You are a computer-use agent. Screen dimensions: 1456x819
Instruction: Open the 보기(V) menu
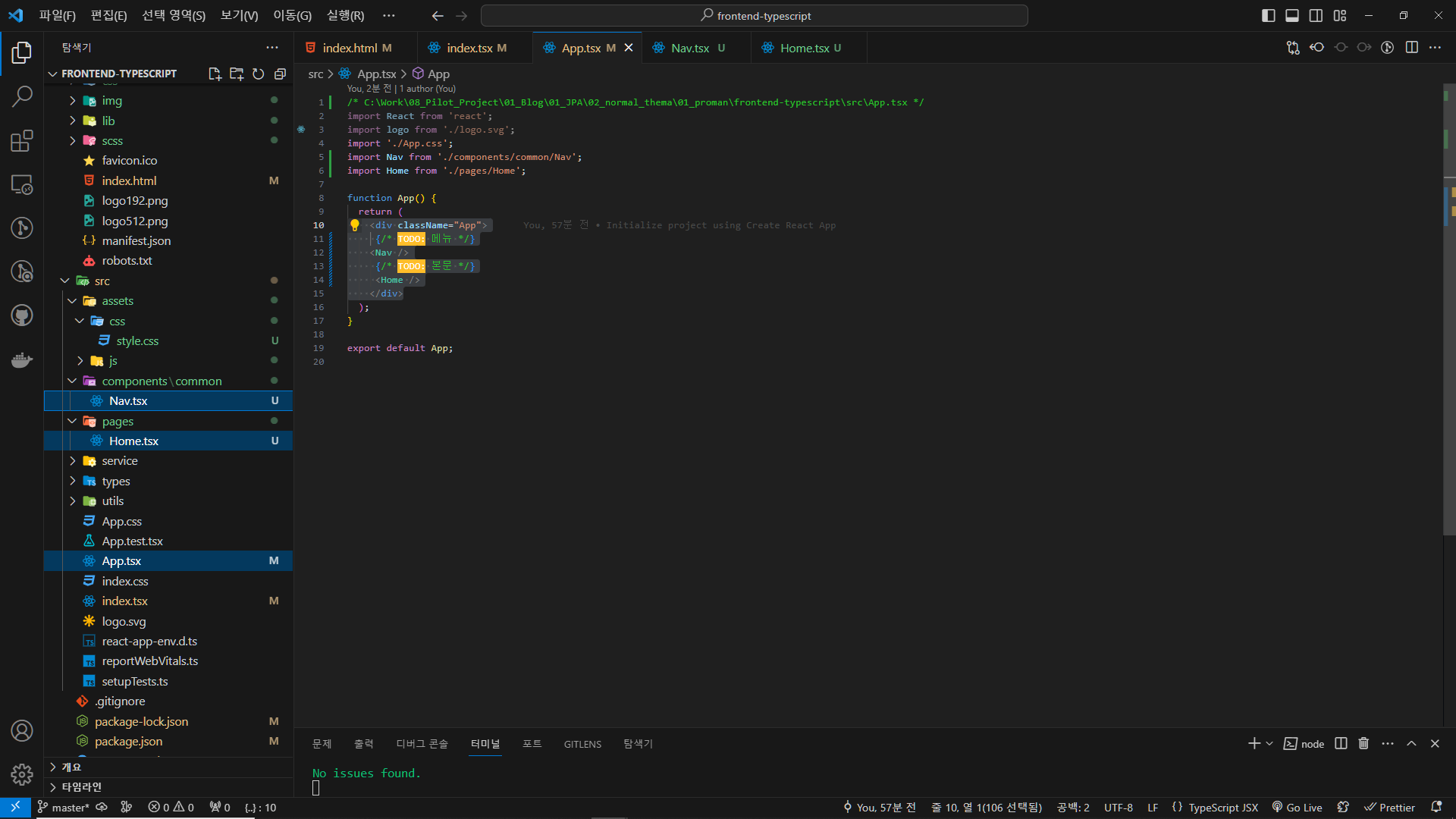tap(239, 15)
